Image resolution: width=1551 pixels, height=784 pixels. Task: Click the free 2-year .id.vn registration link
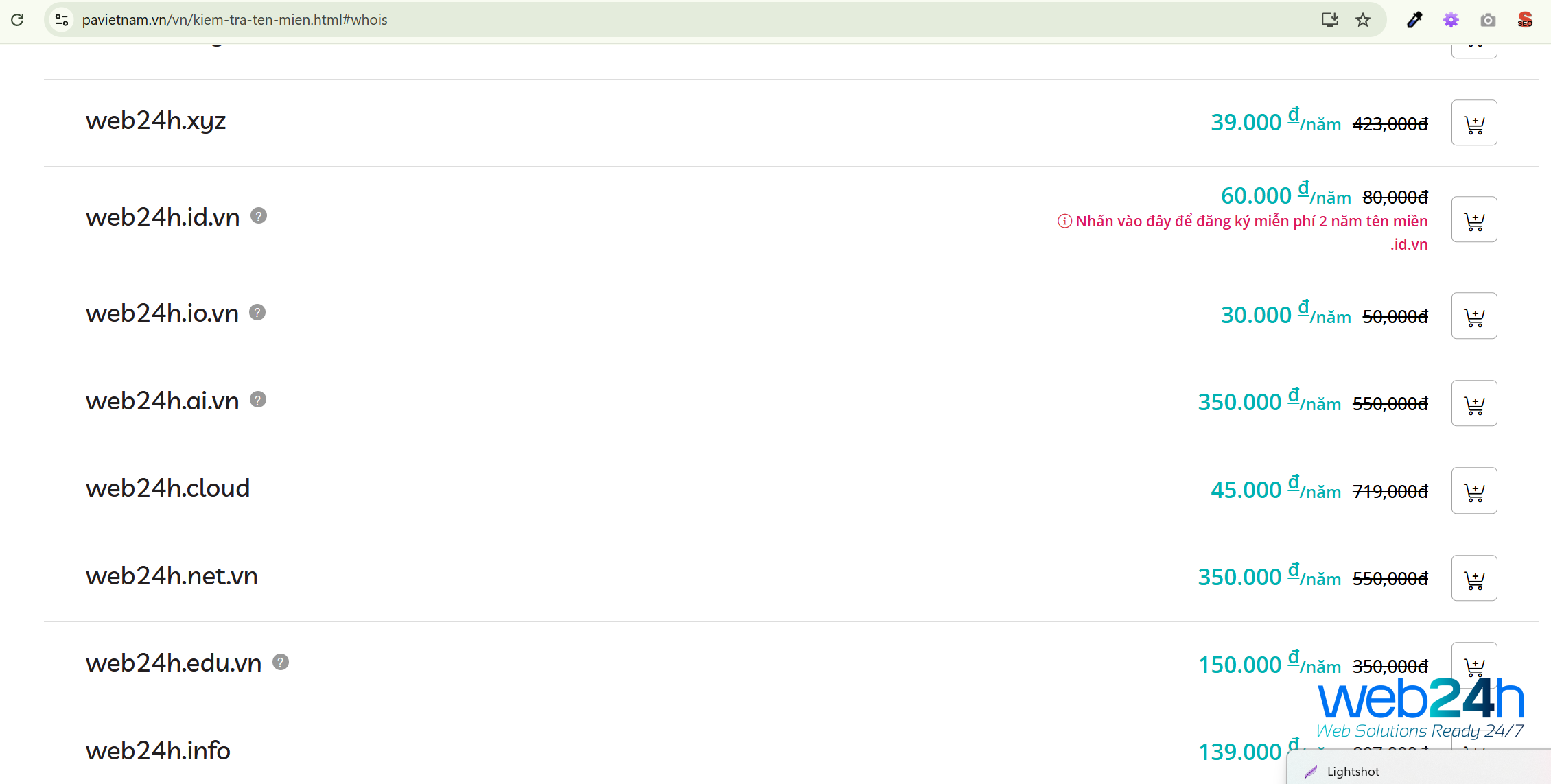click(1250, 222)
